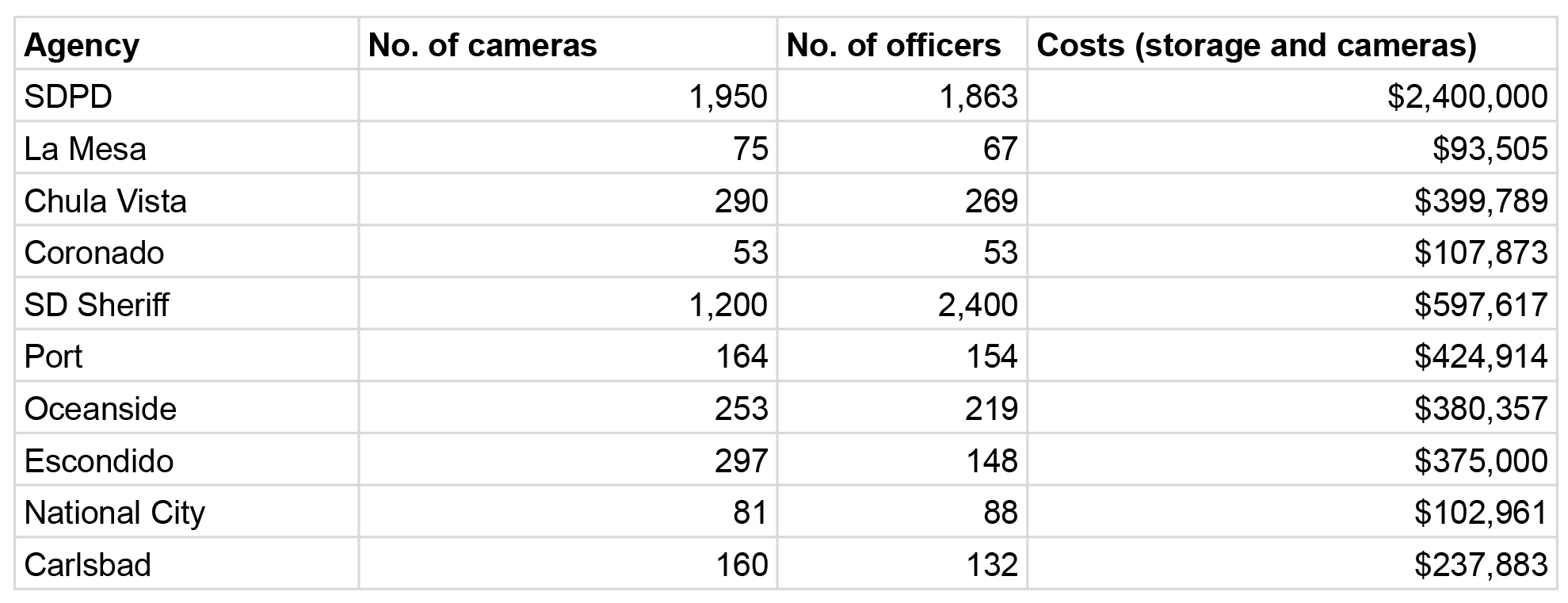Viewport: 1568px width, 603px height.
Task: Select the Escondido row label
Action: tap(186, 460)
